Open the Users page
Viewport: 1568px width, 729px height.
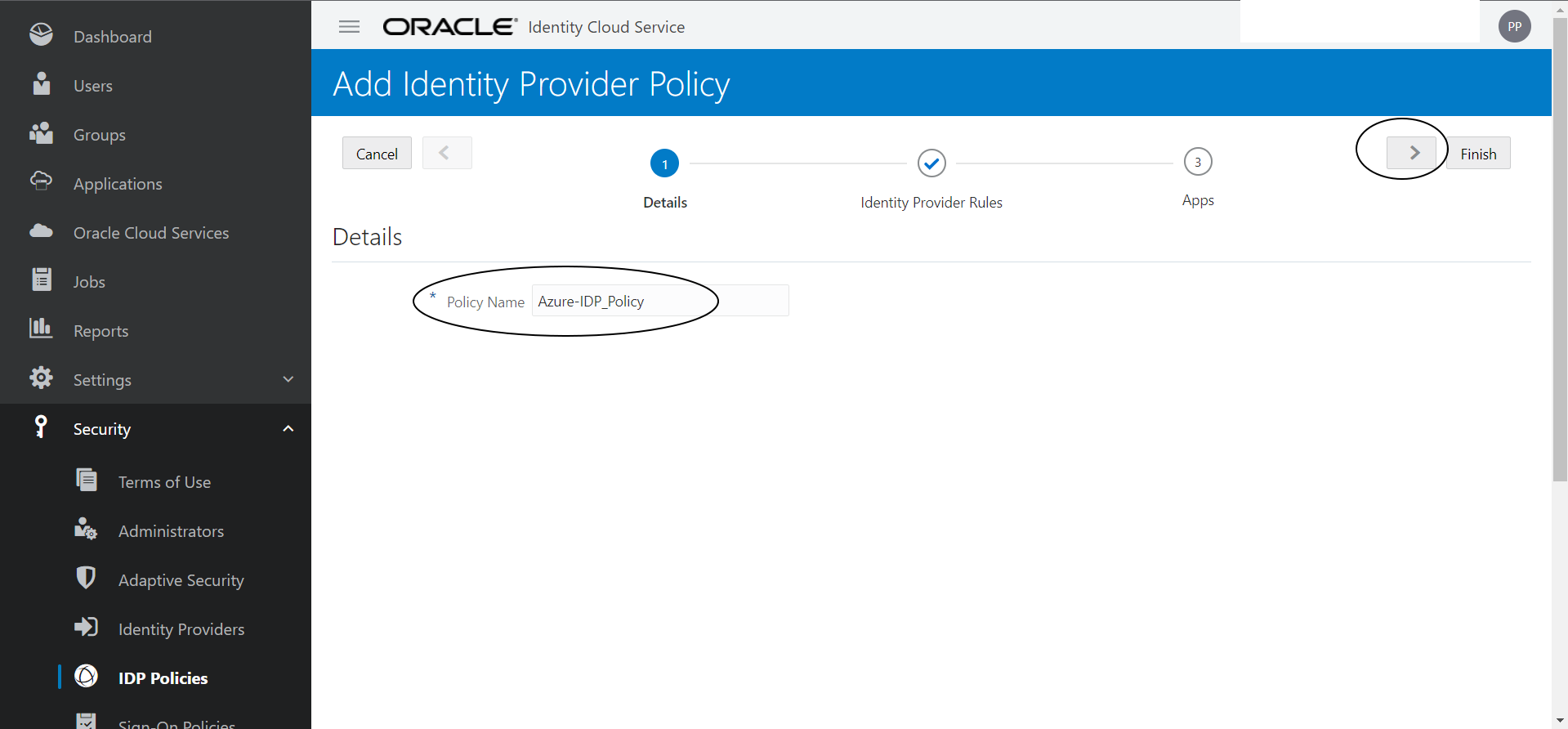(x=93, y=86)
